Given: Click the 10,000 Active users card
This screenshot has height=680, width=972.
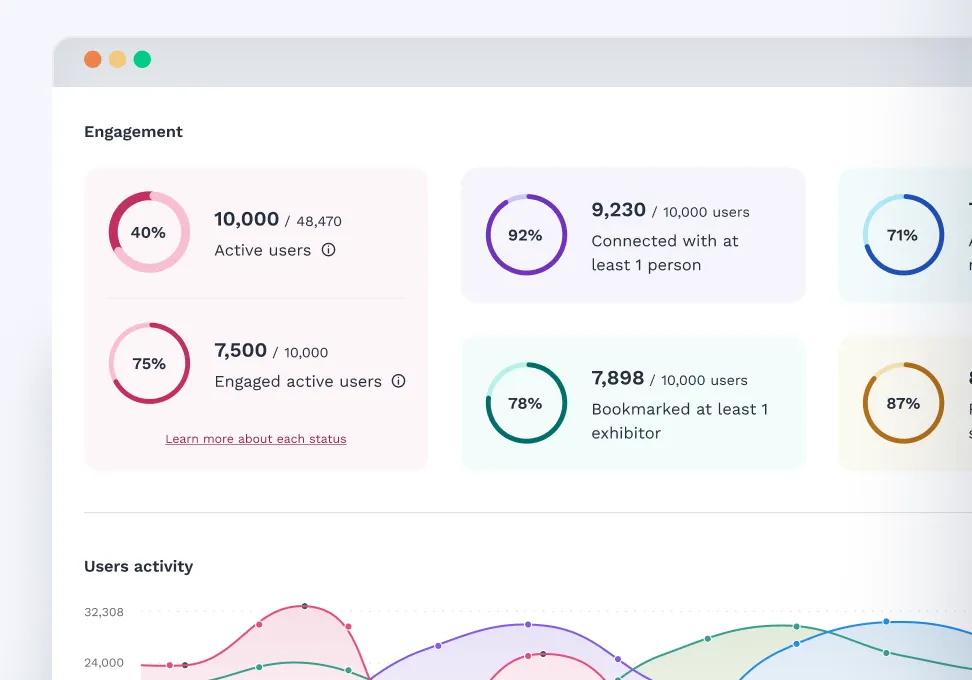Looking at the screenshot, I should 256,232.
